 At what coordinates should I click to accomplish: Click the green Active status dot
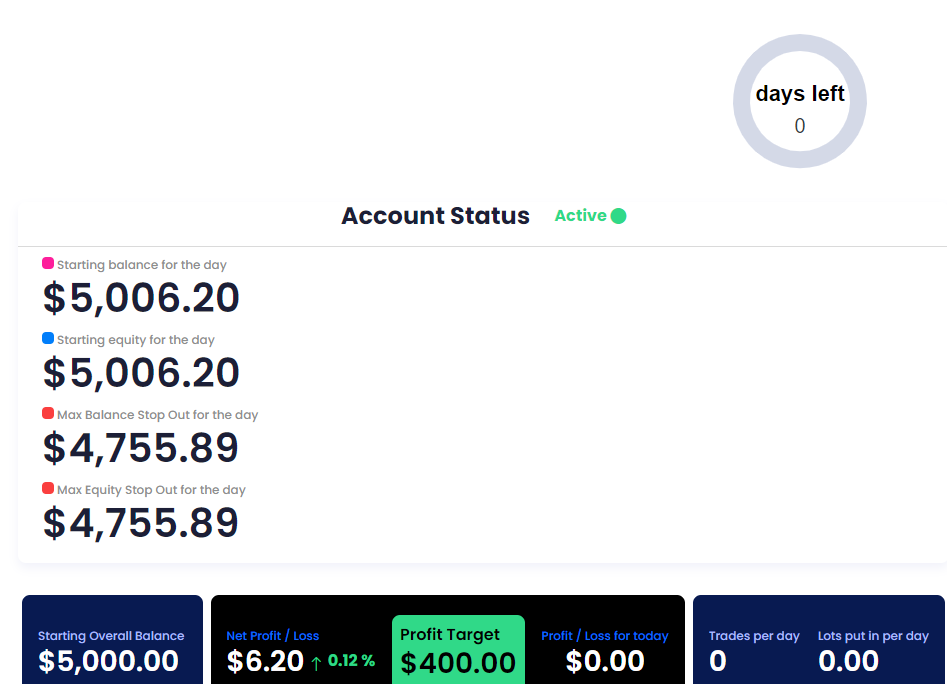[x=618, y=216]
